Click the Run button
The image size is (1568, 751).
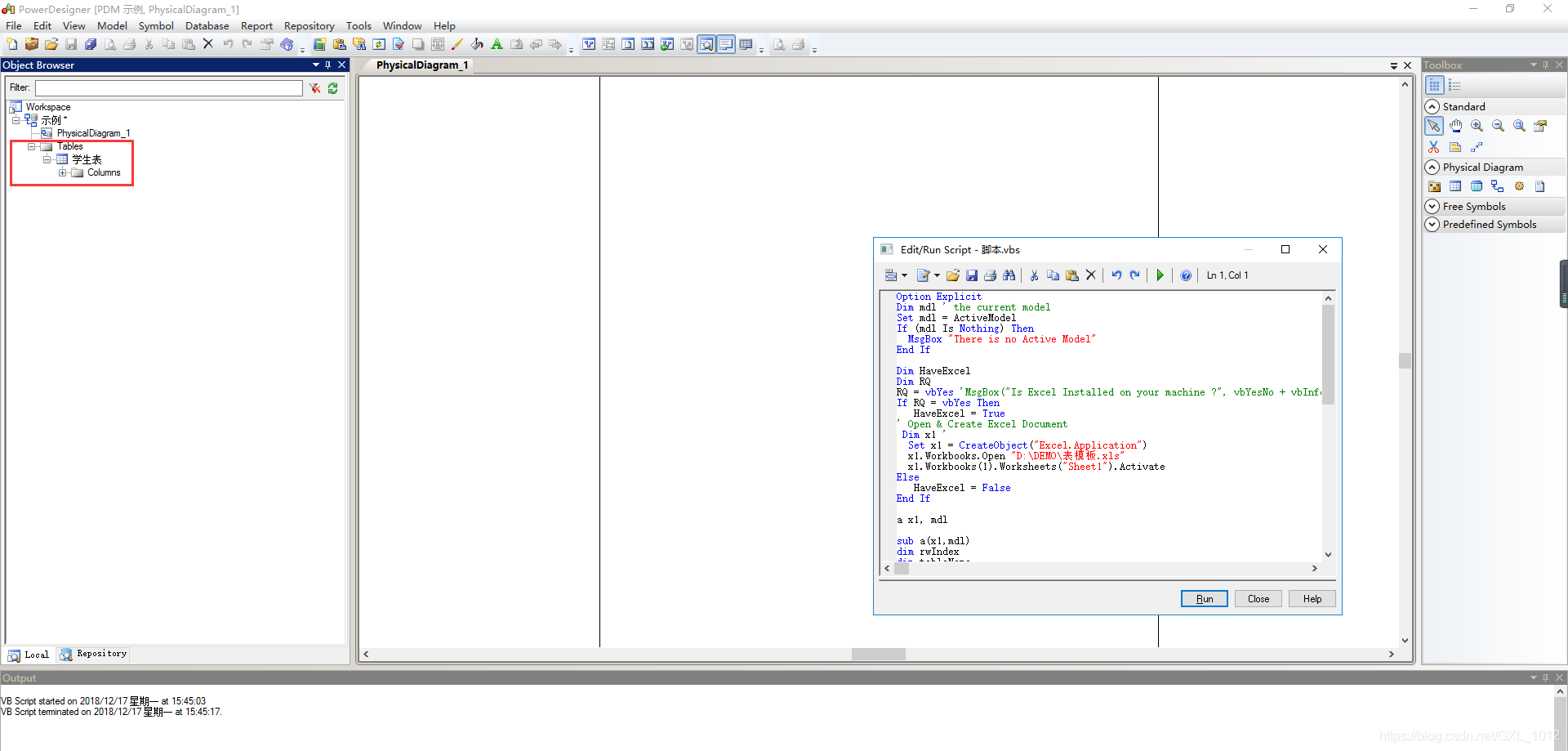coord(1205,599)
